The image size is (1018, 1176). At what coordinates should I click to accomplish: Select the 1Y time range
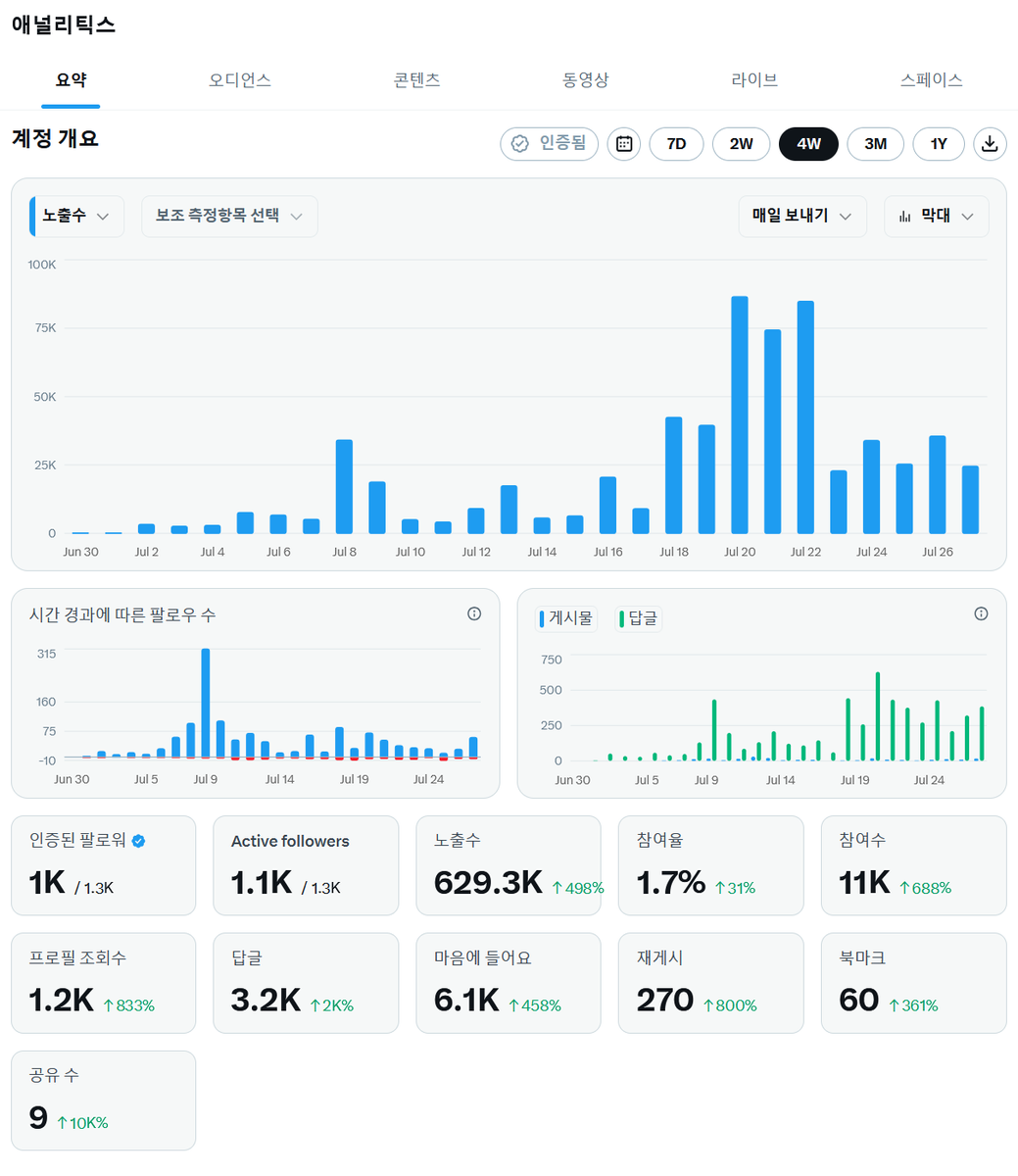click(x=939, y=144)
